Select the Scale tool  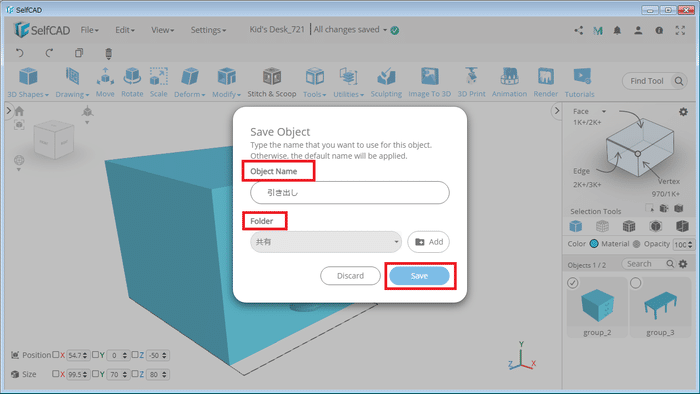pos(158,83)
